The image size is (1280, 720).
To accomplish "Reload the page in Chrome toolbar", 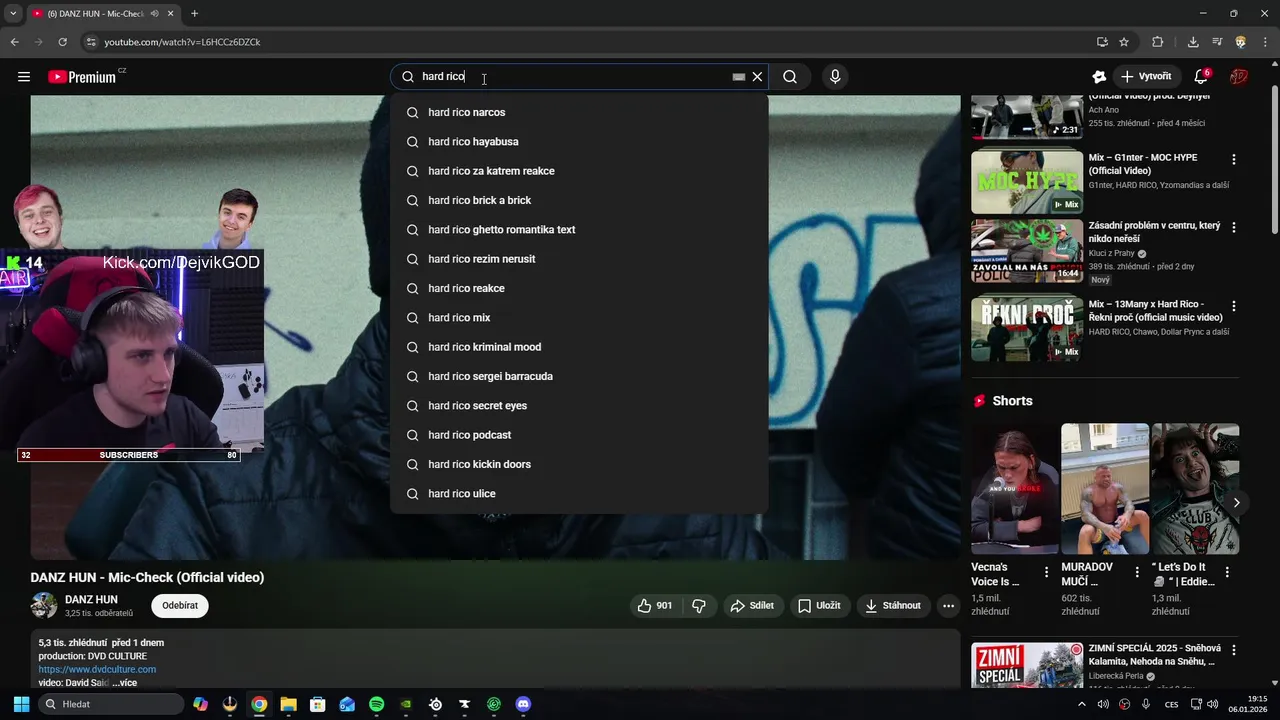I will tap(62, 42).
